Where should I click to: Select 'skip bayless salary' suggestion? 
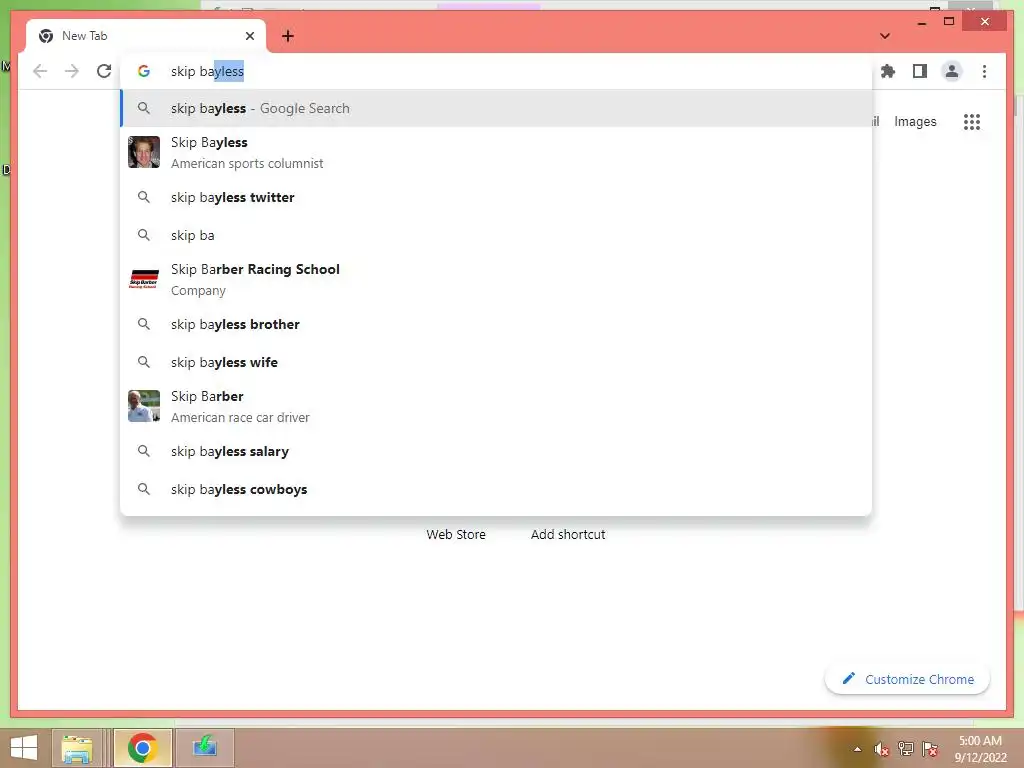click(496, 451)
